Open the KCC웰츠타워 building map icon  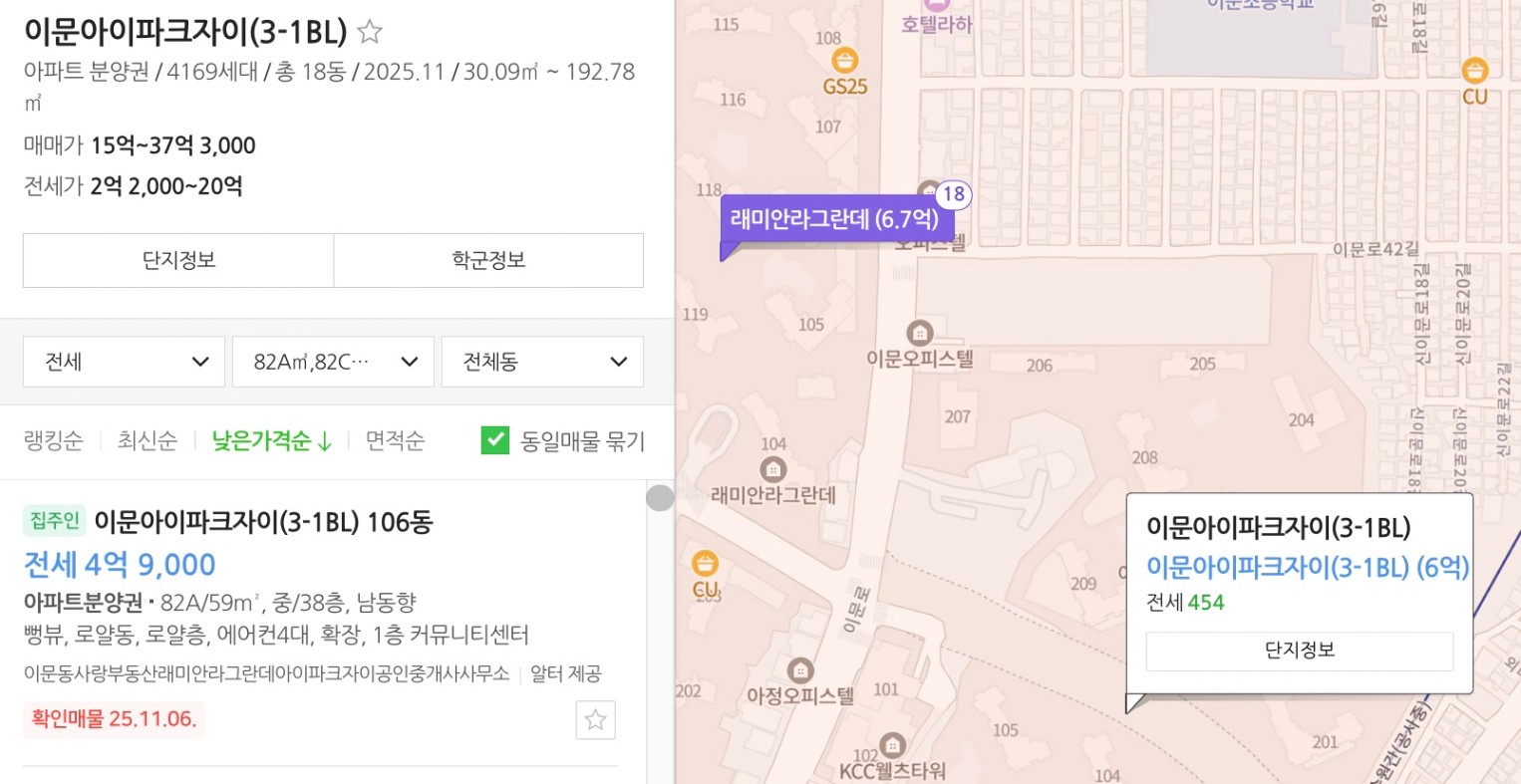pos(892,745)
